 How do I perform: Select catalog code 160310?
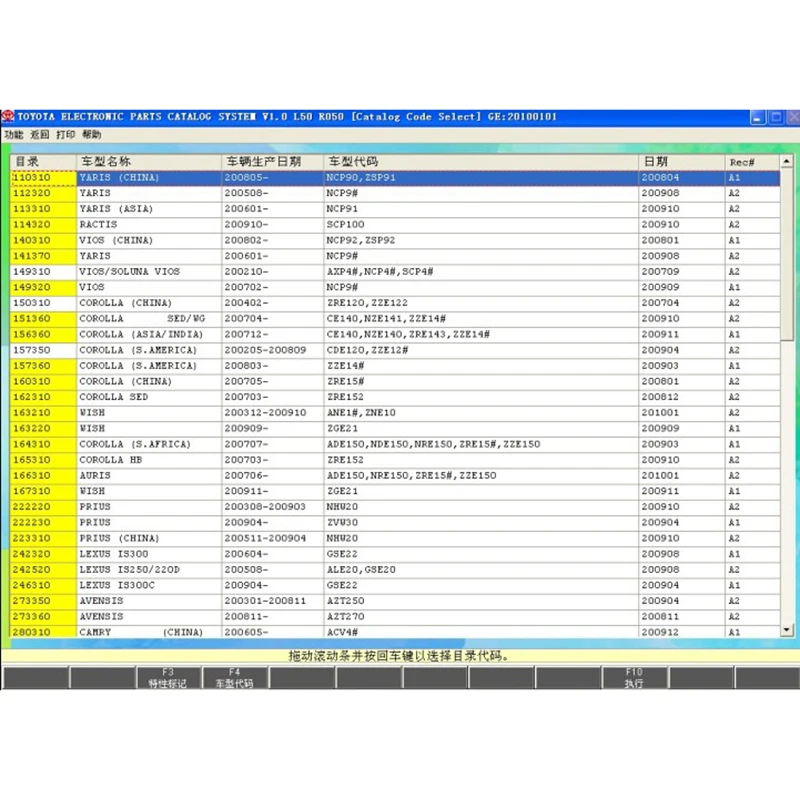(43, 382)
